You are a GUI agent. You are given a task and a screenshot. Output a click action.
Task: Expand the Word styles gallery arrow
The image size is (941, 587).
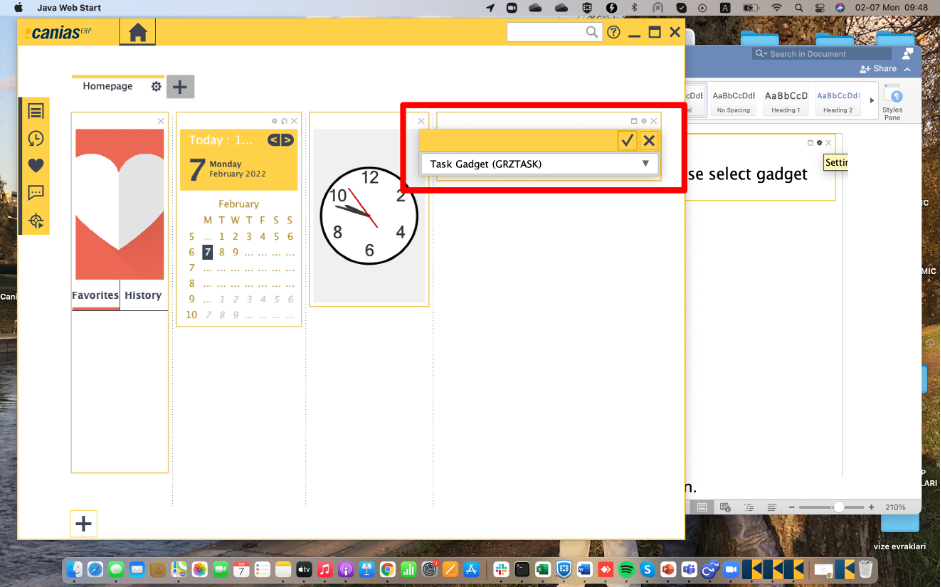click(870, 100)
